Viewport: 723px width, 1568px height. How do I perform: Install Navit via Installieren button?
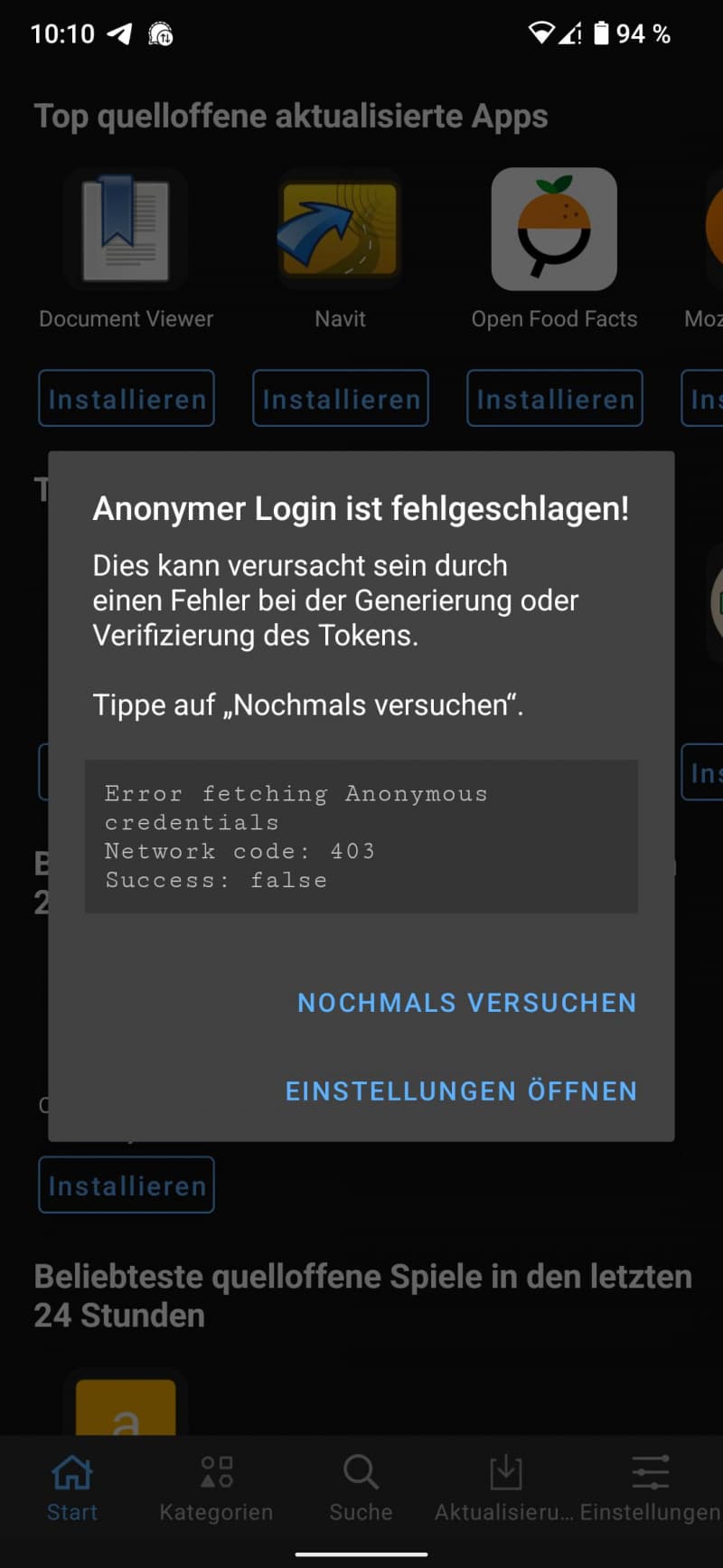[x=341, y=398]
